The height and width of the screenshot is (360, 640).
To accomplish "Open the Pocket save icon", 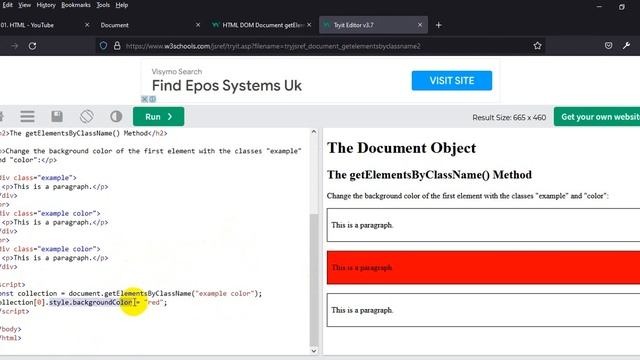I will click(x=609, y=45).
